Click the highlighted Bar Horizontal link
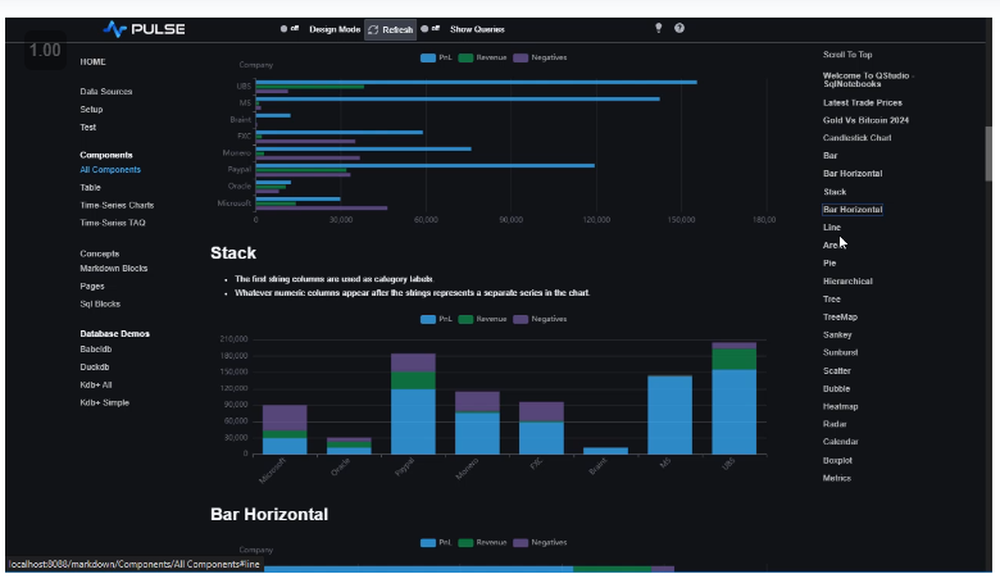 [852, 209]
